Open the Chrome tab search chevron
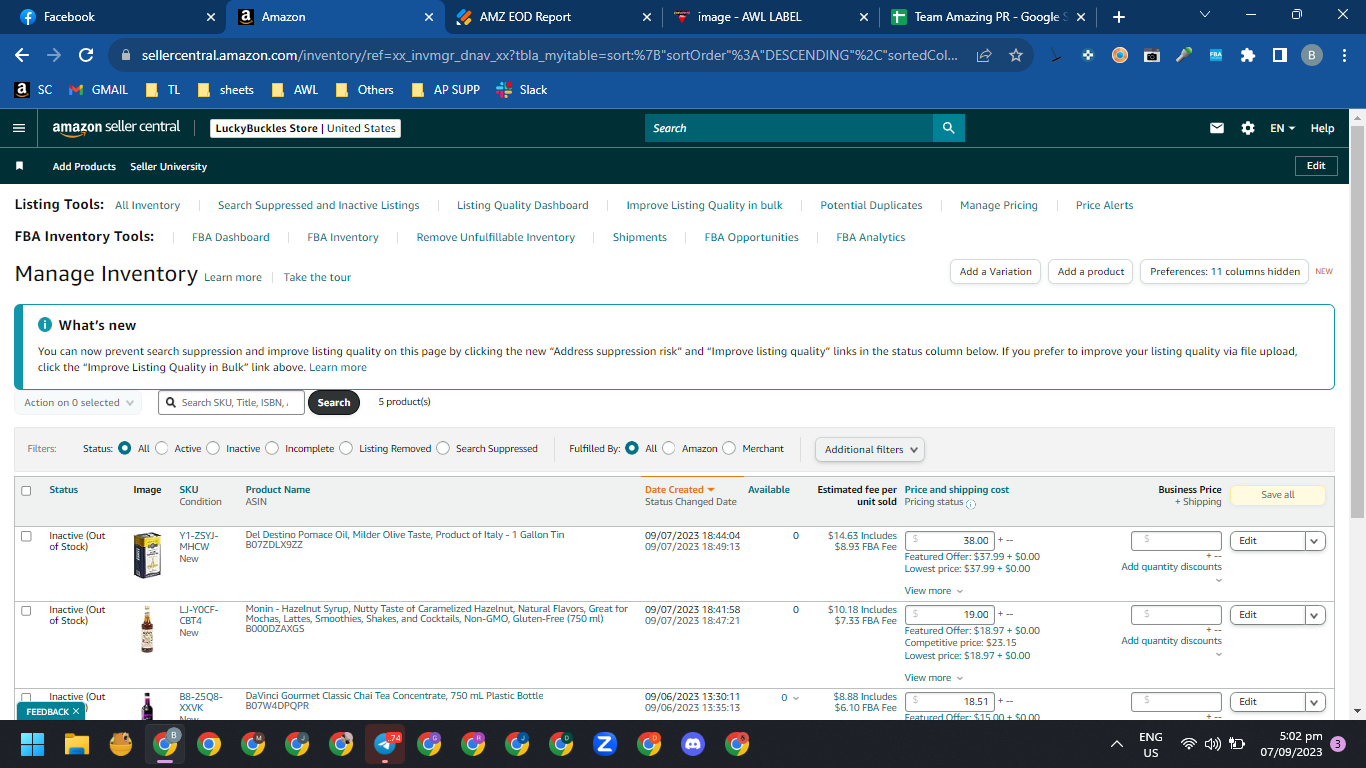 pos(1204,15)
